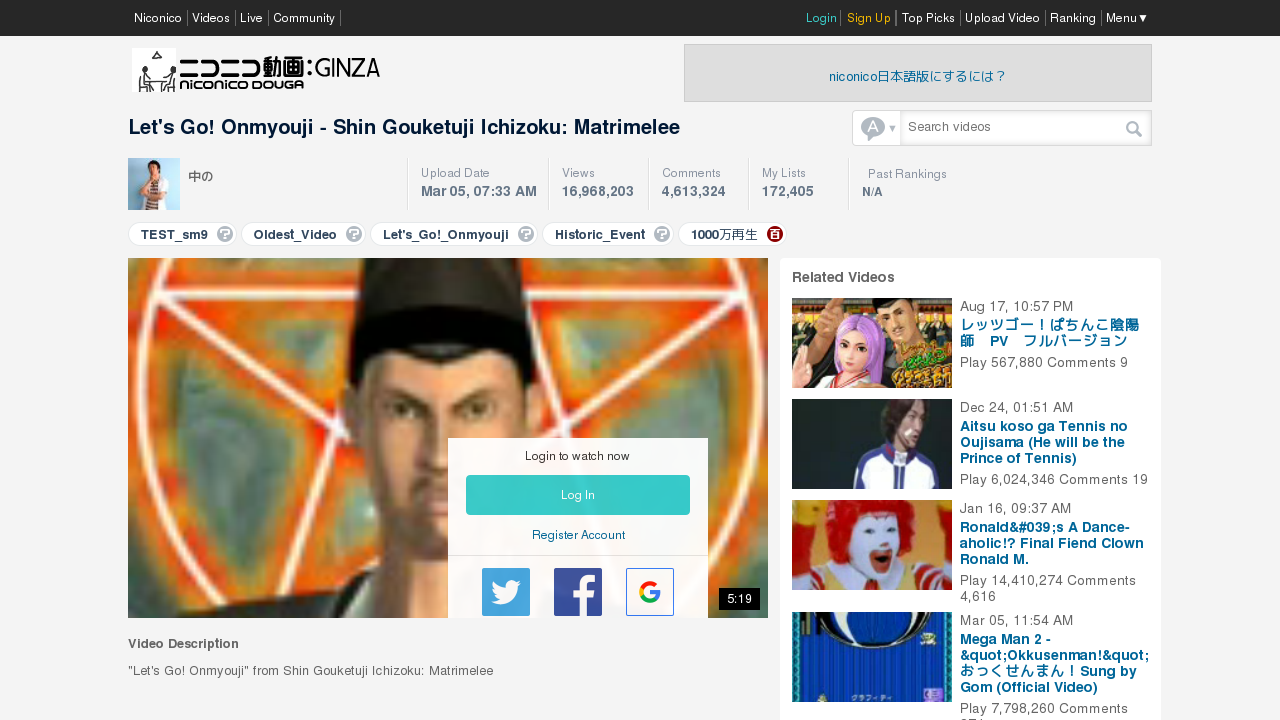Click the Video Description heading

point(183,643)
